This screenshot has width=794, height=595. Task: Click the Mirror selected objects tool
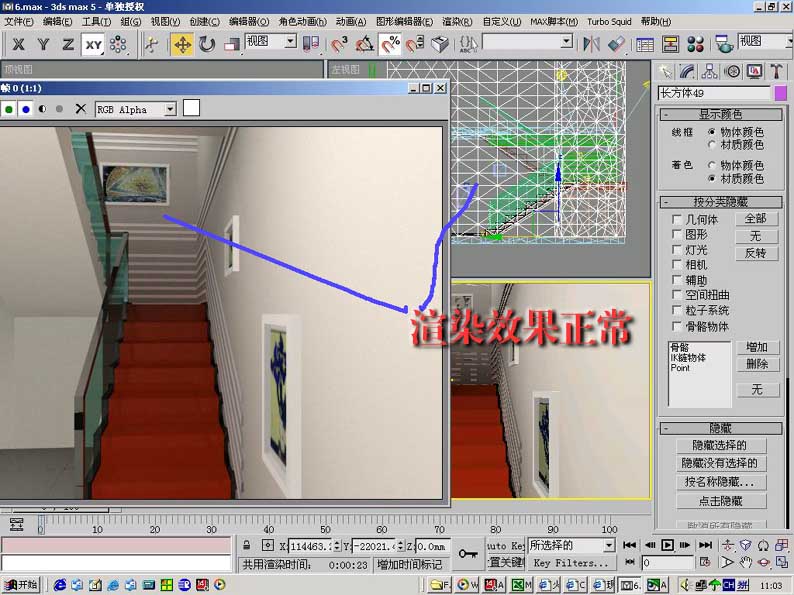(591, 45)
